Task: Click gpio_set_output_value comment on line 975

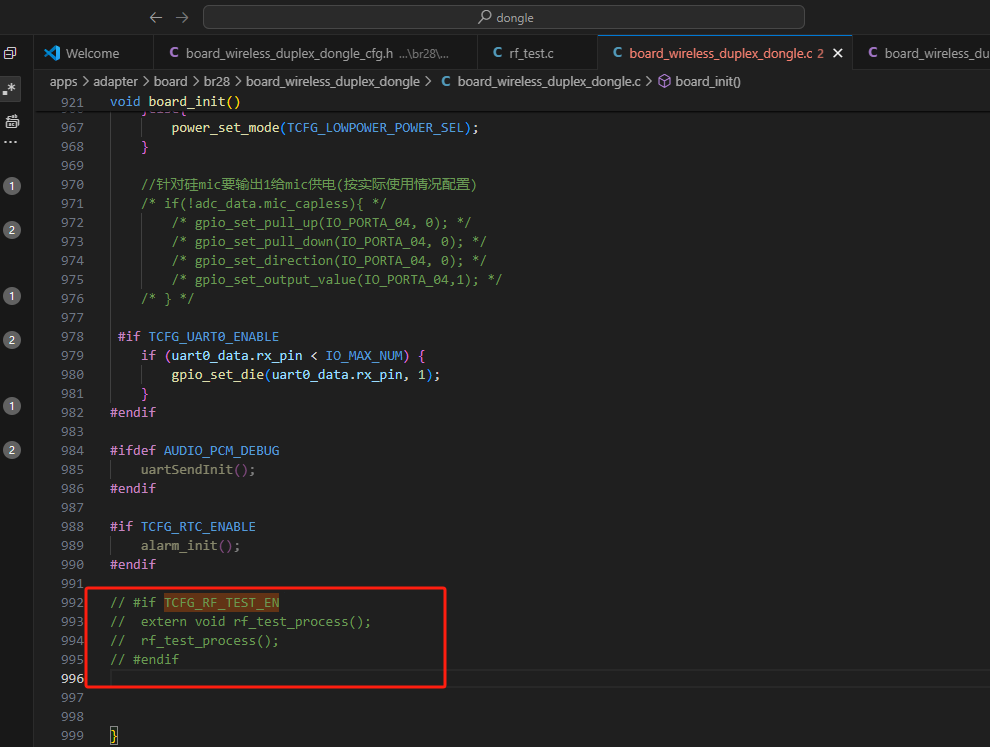Action: [337, 280]
